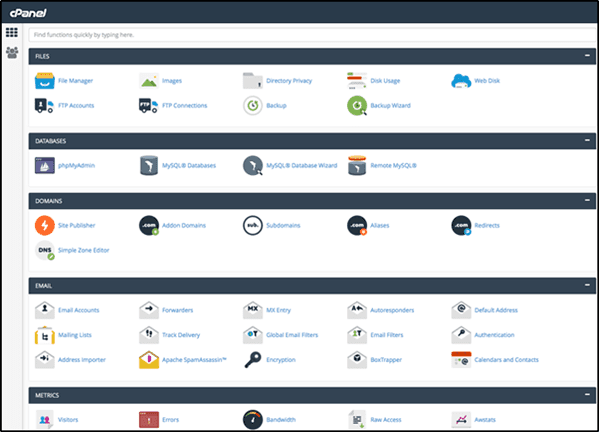Open the phpMyAdmin icon
Viewport: 599px width, 432px height.
click(x=45, y=165)
